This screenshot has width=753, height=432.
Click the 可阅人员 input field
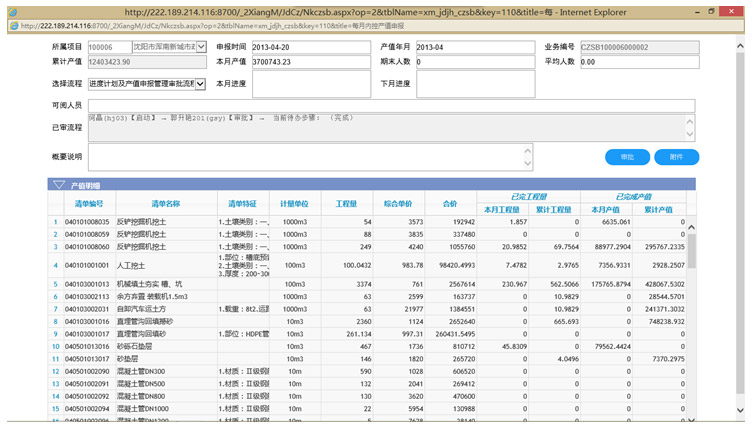[391, 106]
